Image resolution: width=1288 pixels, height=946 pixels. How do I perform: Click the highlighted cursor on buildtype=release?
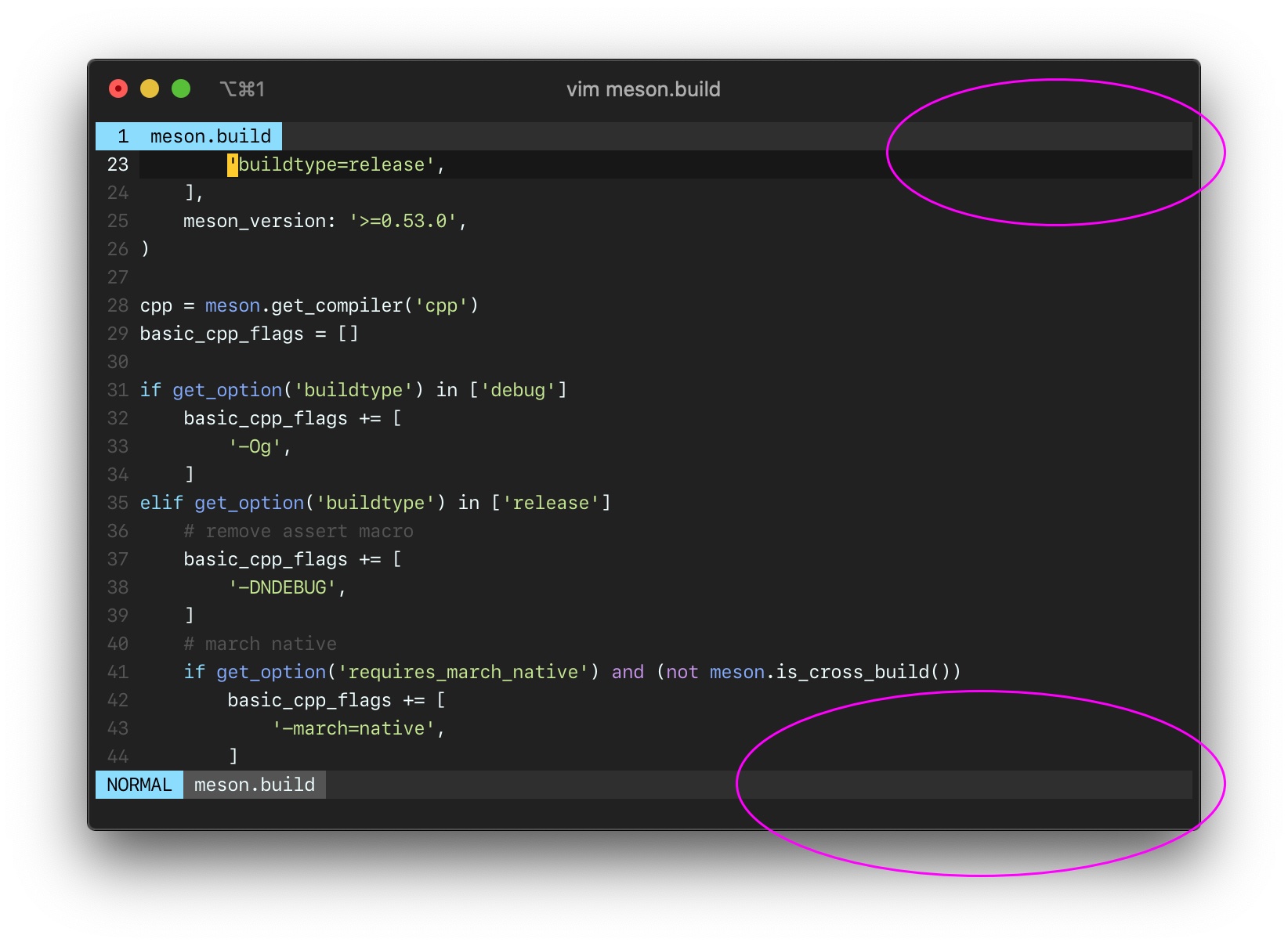point(233,164)
